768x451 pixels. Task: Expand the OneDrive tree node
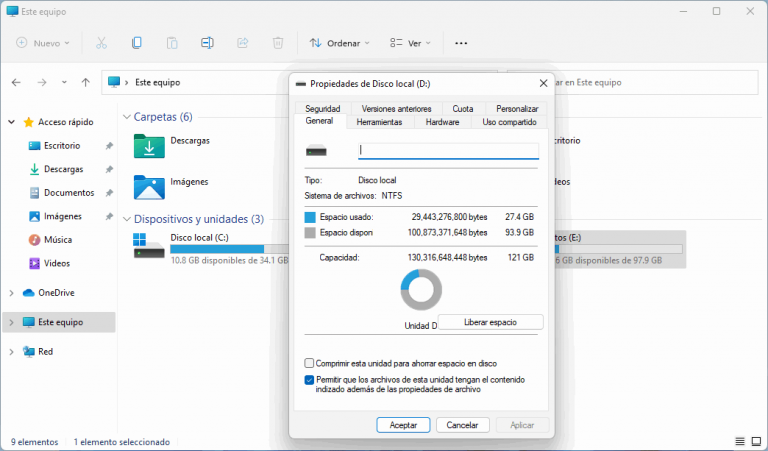11,293
